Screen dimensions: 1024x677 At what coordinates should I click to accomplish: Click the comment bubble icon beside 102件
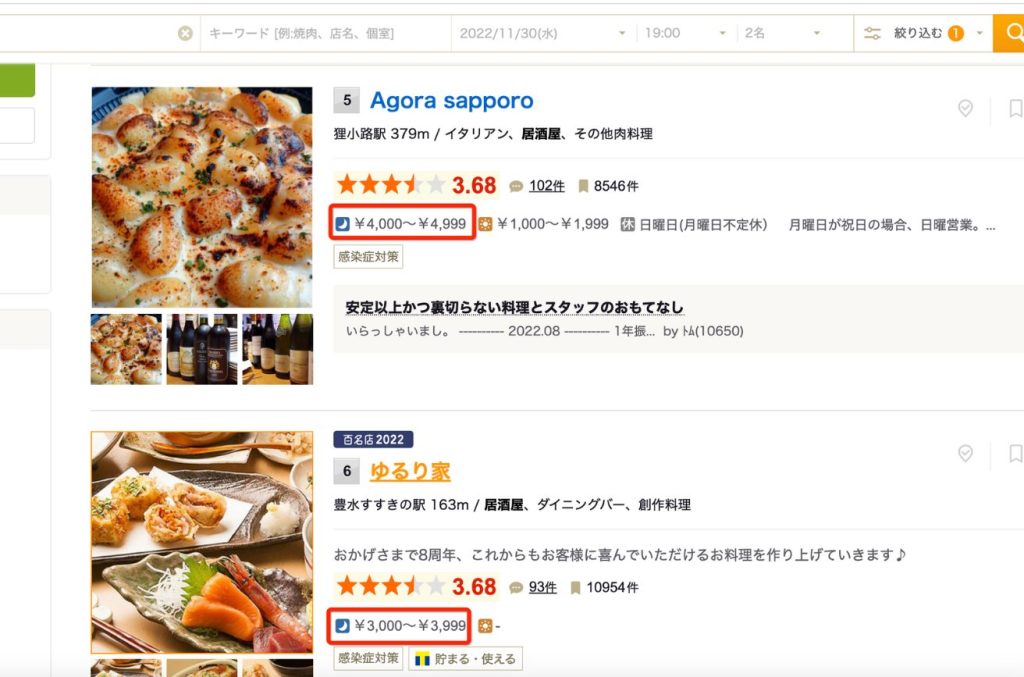click(x=516, y=187)
